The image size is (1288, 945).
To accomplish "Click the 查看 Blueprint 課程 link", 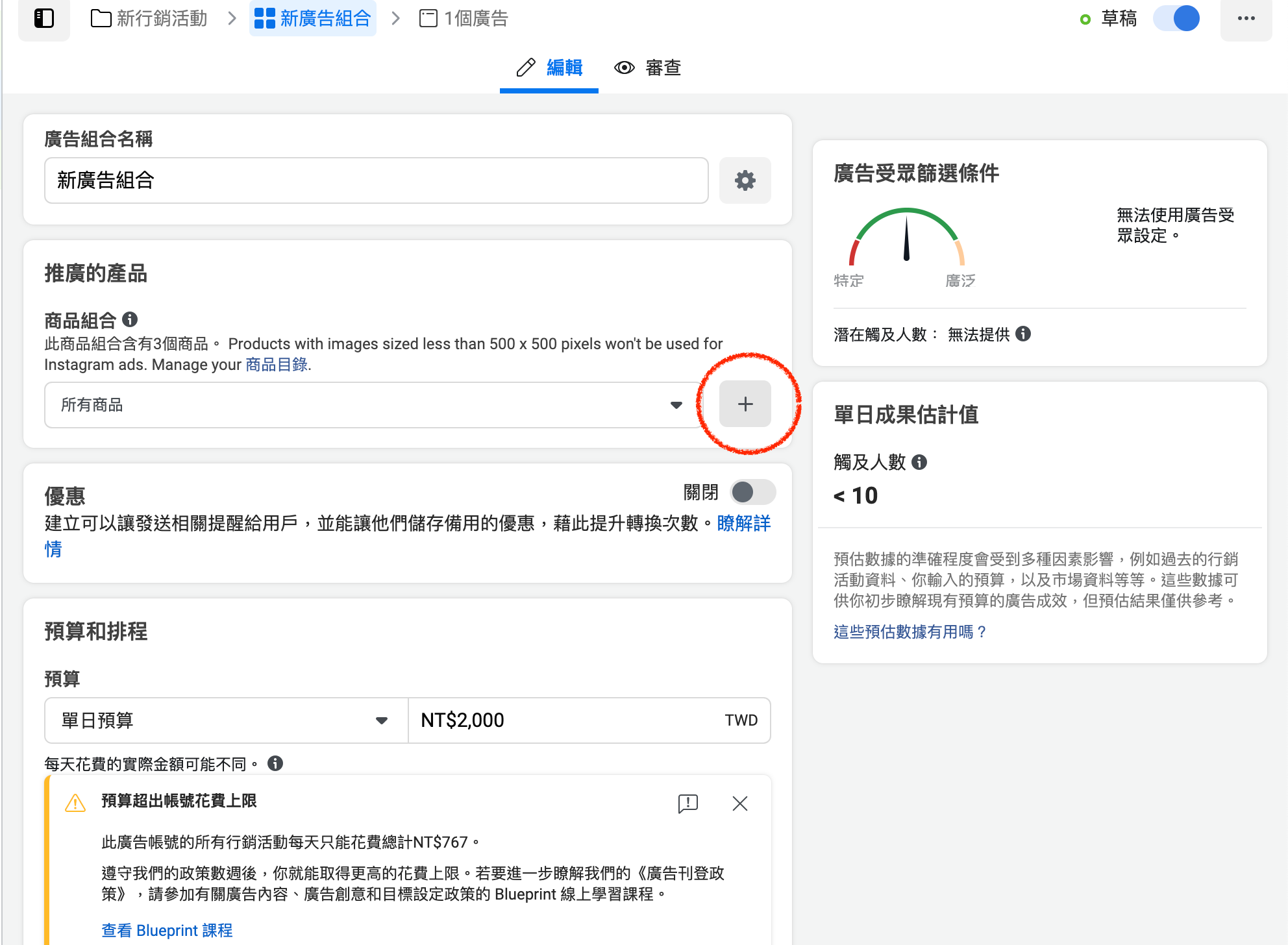I will (166, 930).
